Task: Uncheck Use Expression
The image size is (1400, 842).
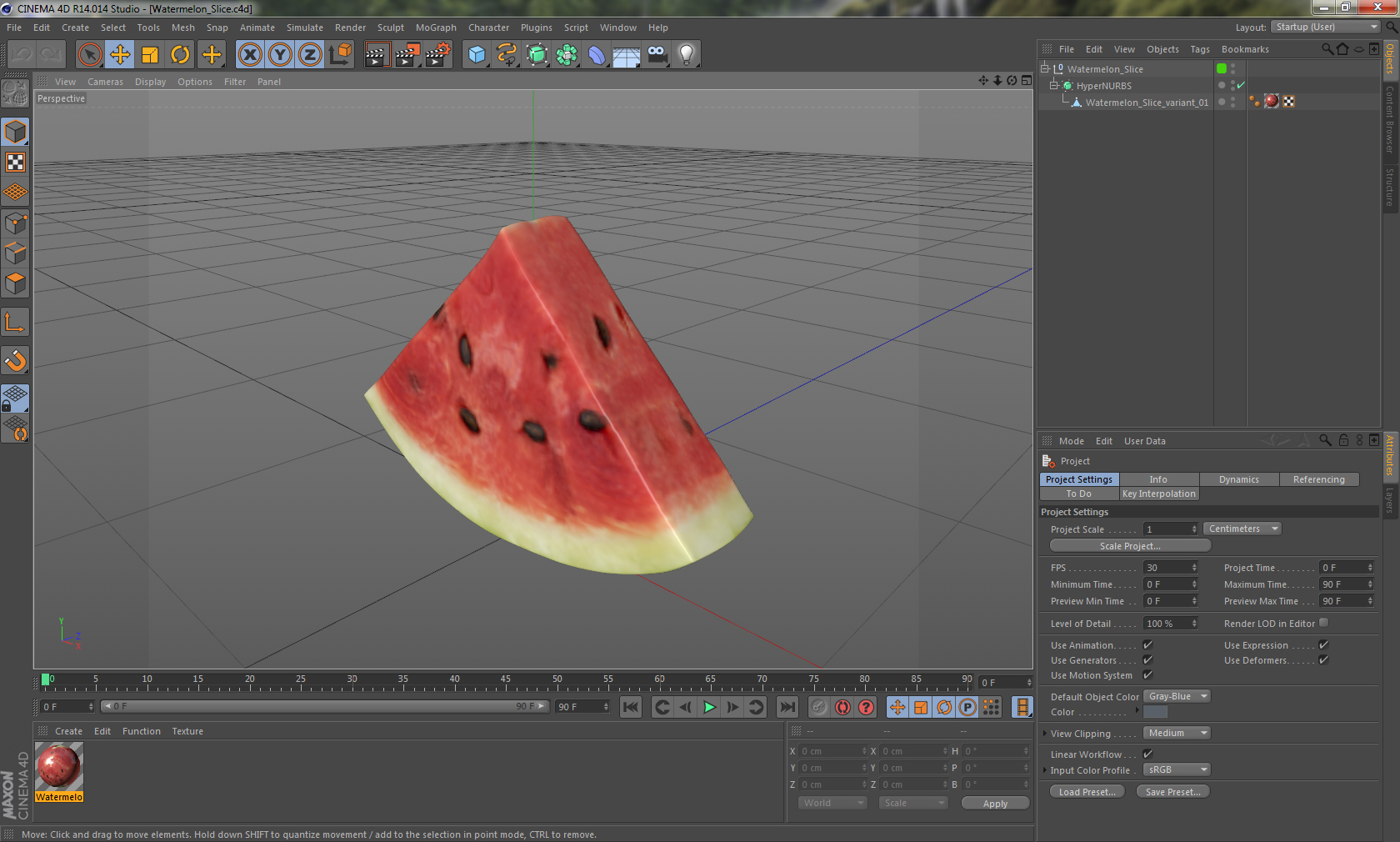Action: point(1323,644)
